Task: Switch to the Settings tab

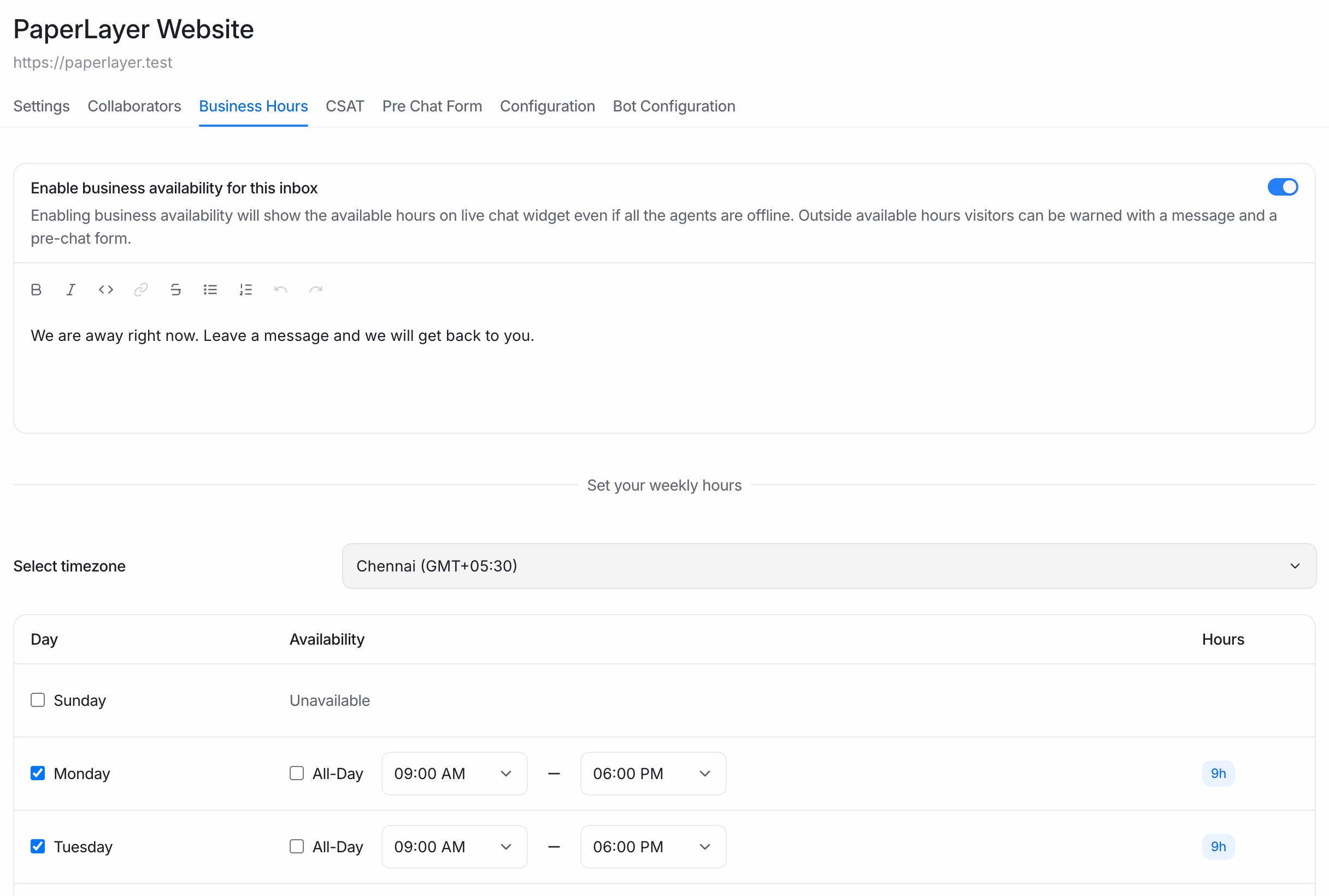Action: pos(41,107)
